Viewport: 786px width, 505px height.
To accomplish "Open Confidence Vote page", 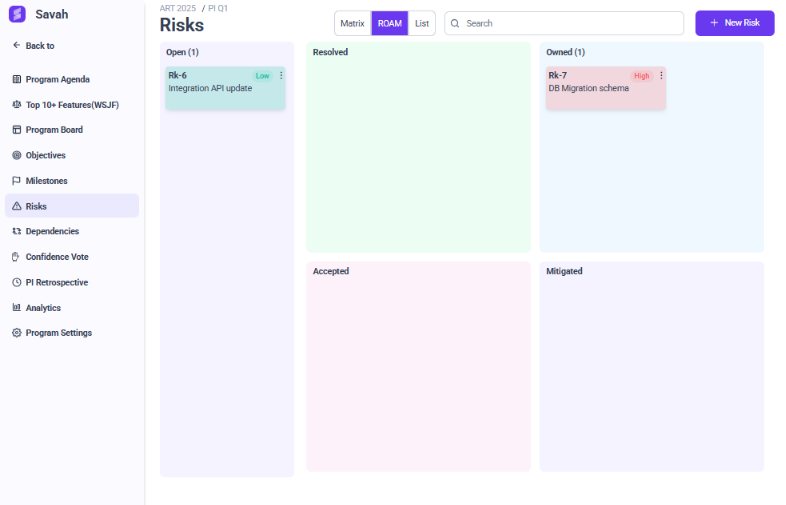I will (x=56, y=257).
